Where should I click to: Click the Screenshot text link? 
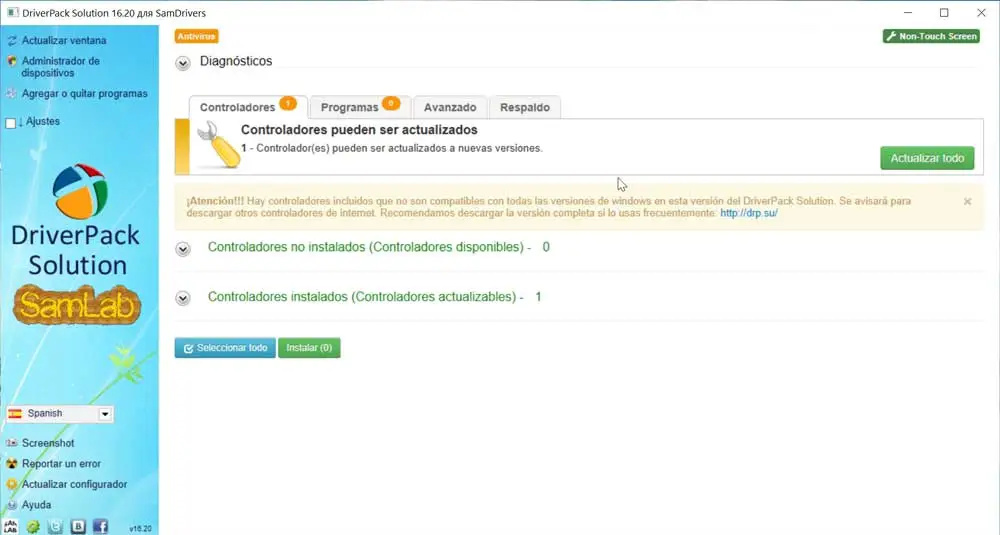(x=48, y=443)
